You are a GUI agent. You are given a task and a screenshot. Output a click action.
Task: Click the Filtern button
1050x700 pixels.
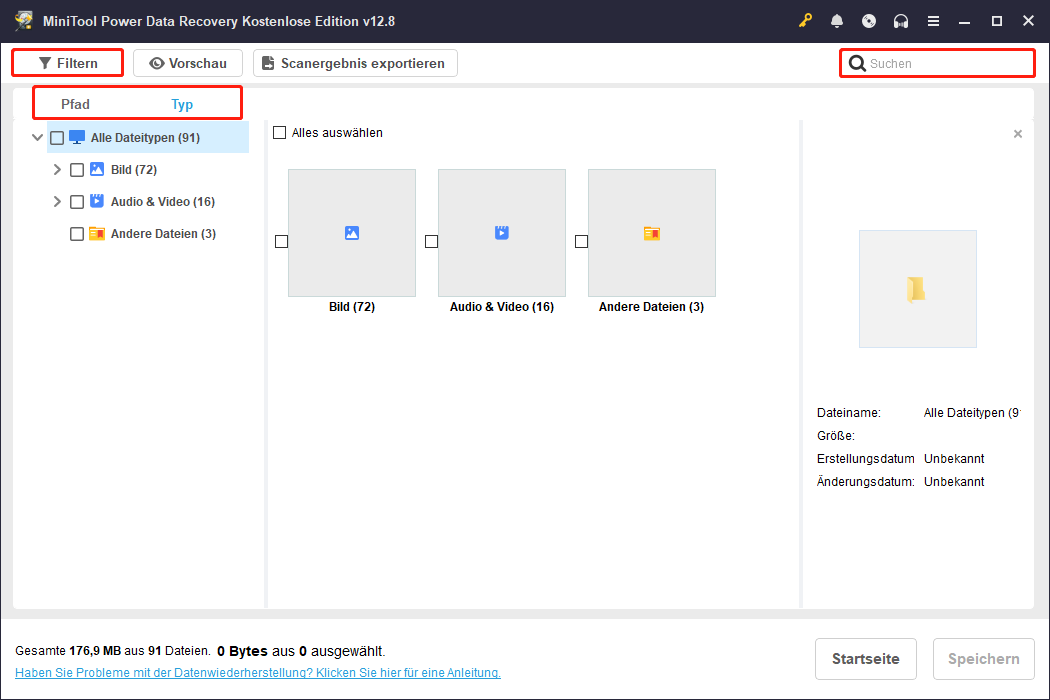[68, 63]
